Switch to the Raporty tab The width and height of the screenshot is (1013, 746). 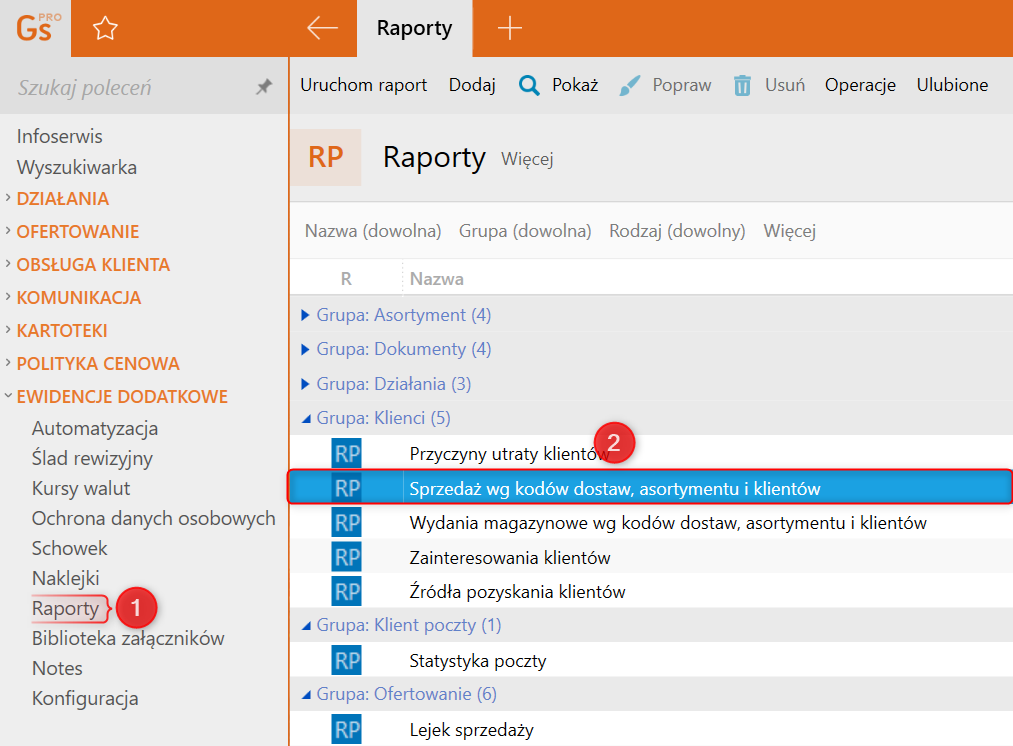point(414,28)
